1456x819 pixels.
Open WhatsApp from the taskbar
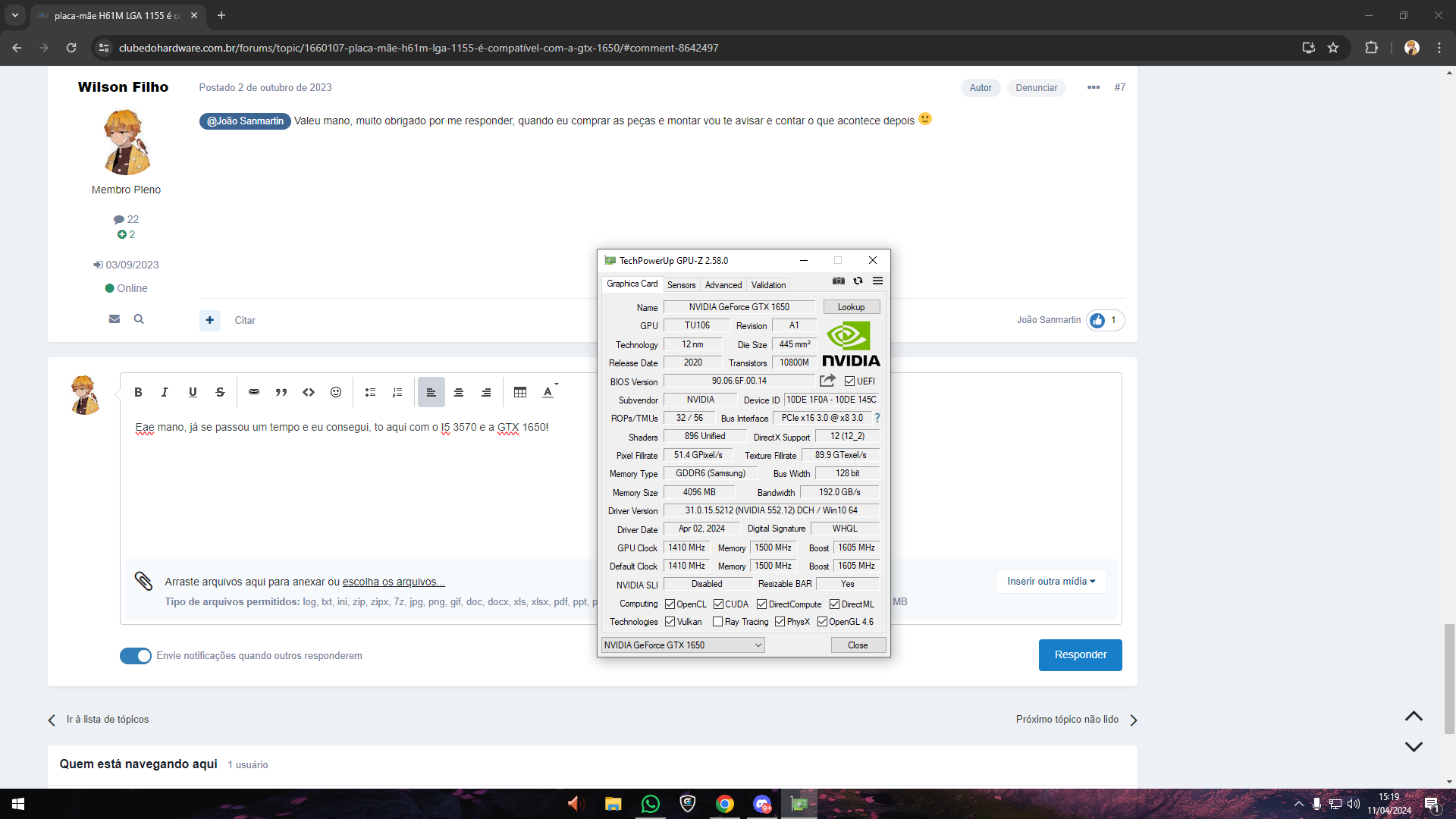pyautogui.click(x=650, y=804)
